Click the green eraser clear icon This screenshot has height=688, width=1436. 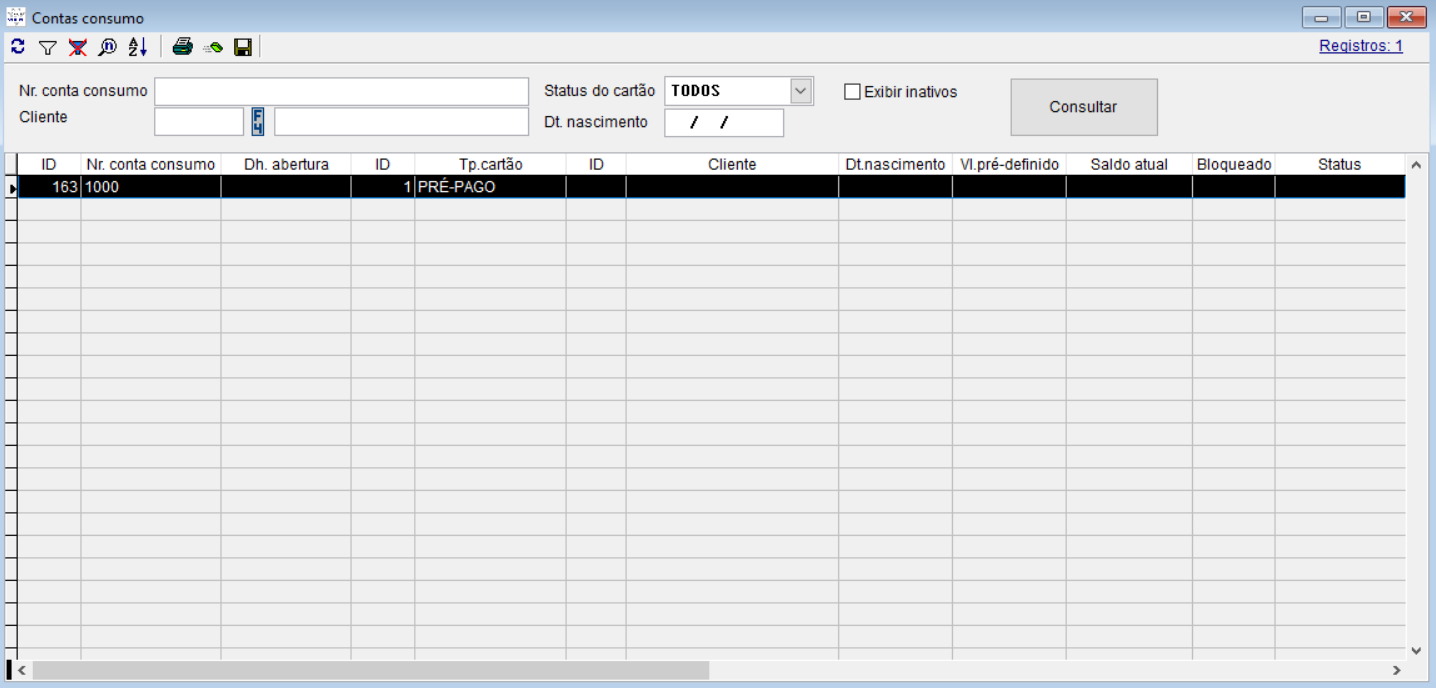point(212,47)
